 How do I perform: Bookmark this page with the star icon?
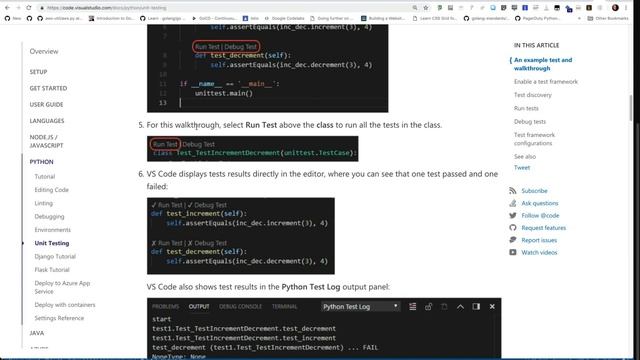[x=426, y=8]
